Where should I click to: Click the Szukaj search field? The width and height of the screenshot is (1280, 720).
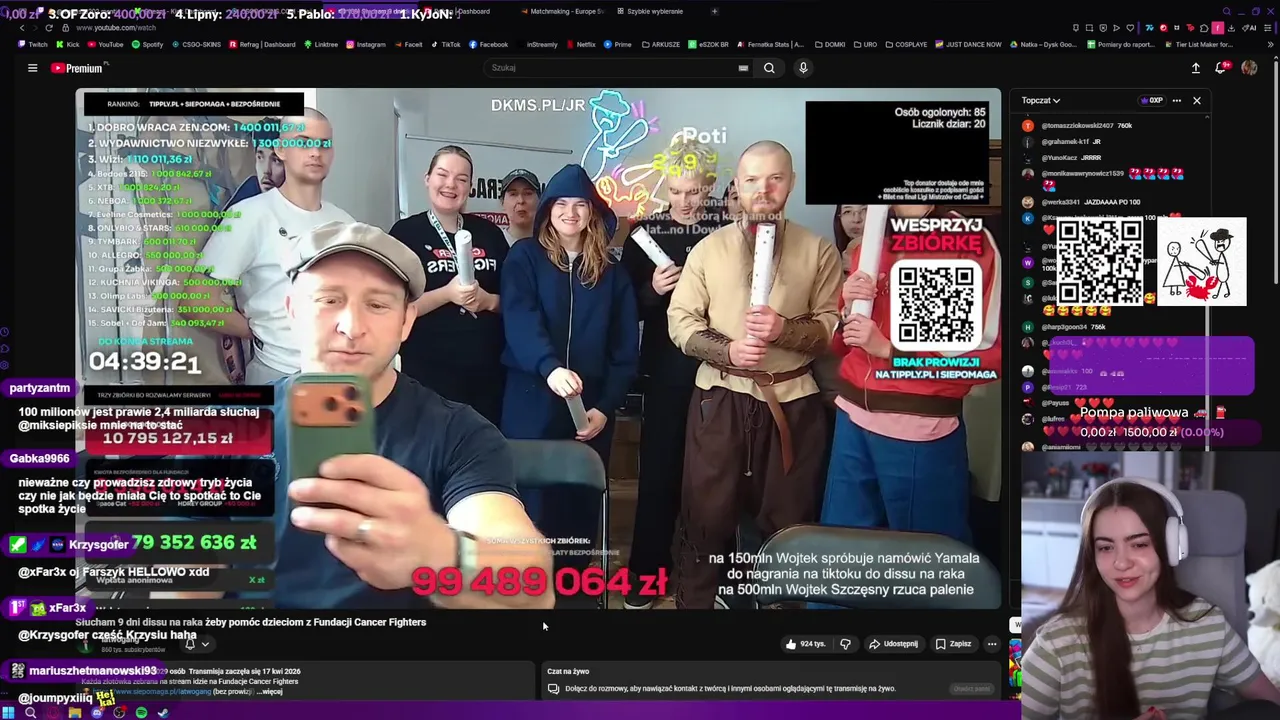coord(610,68)
